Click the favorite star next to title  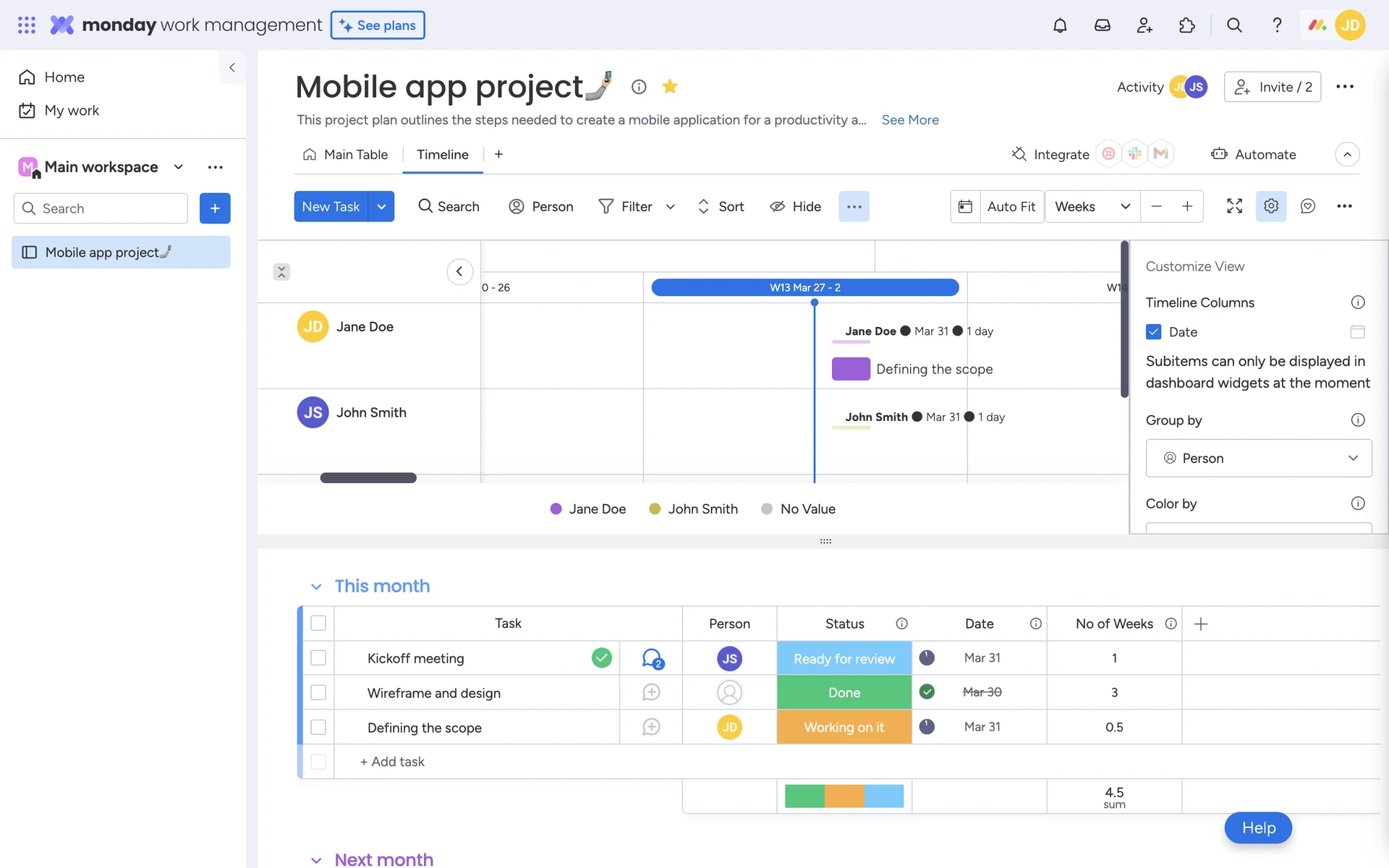(670, 87)
